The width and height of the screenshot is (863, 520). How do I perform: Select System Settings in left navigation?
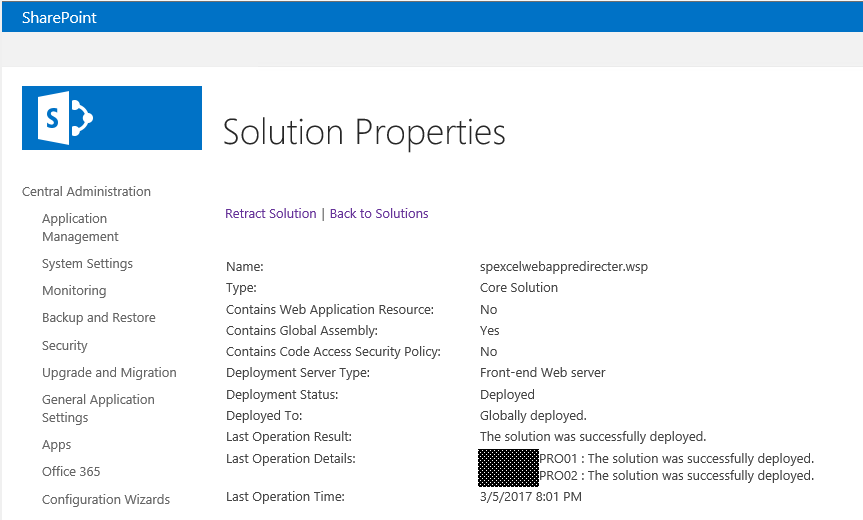pyautogui.click(x=87, y=264)
